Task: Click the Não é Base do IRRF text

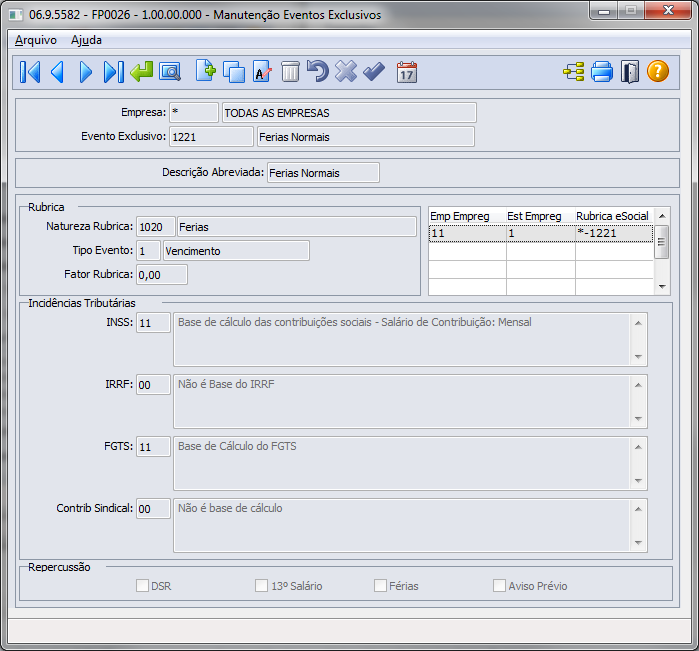Action: [226, 384]
